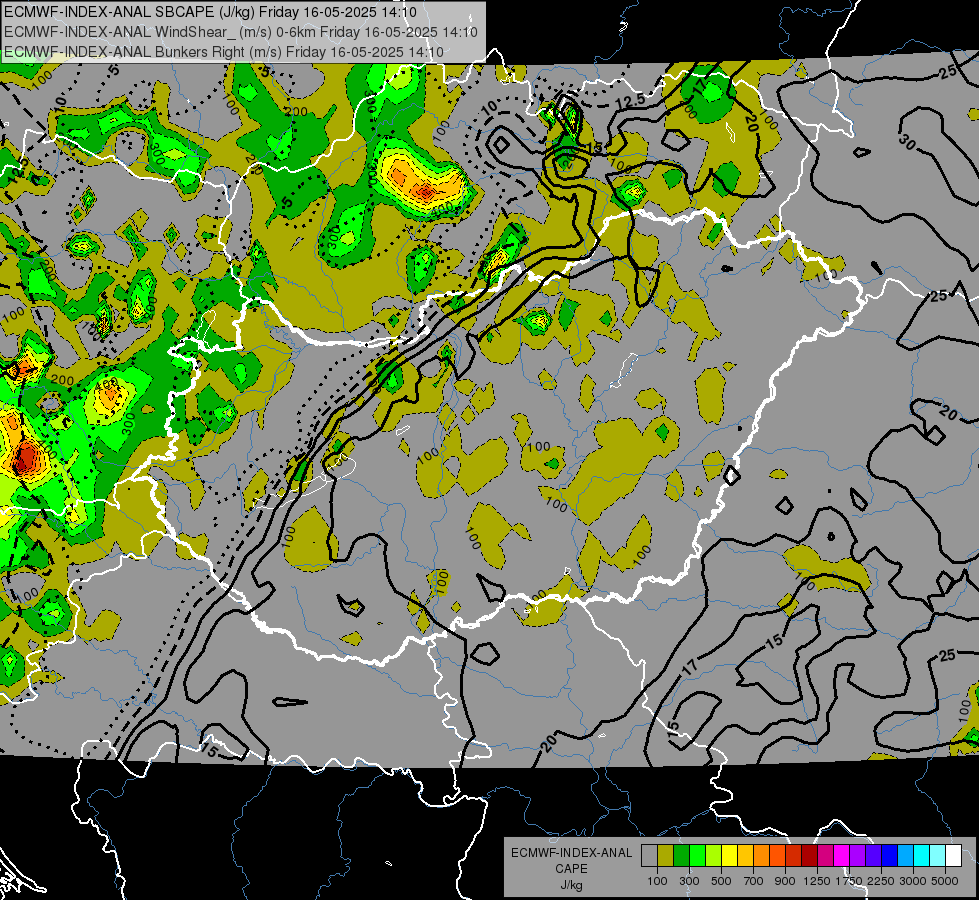The width and height of the screenshot is (979, 900).
Task: Click the Bunkers Right (m/s) header line
Action: [224, 52]
